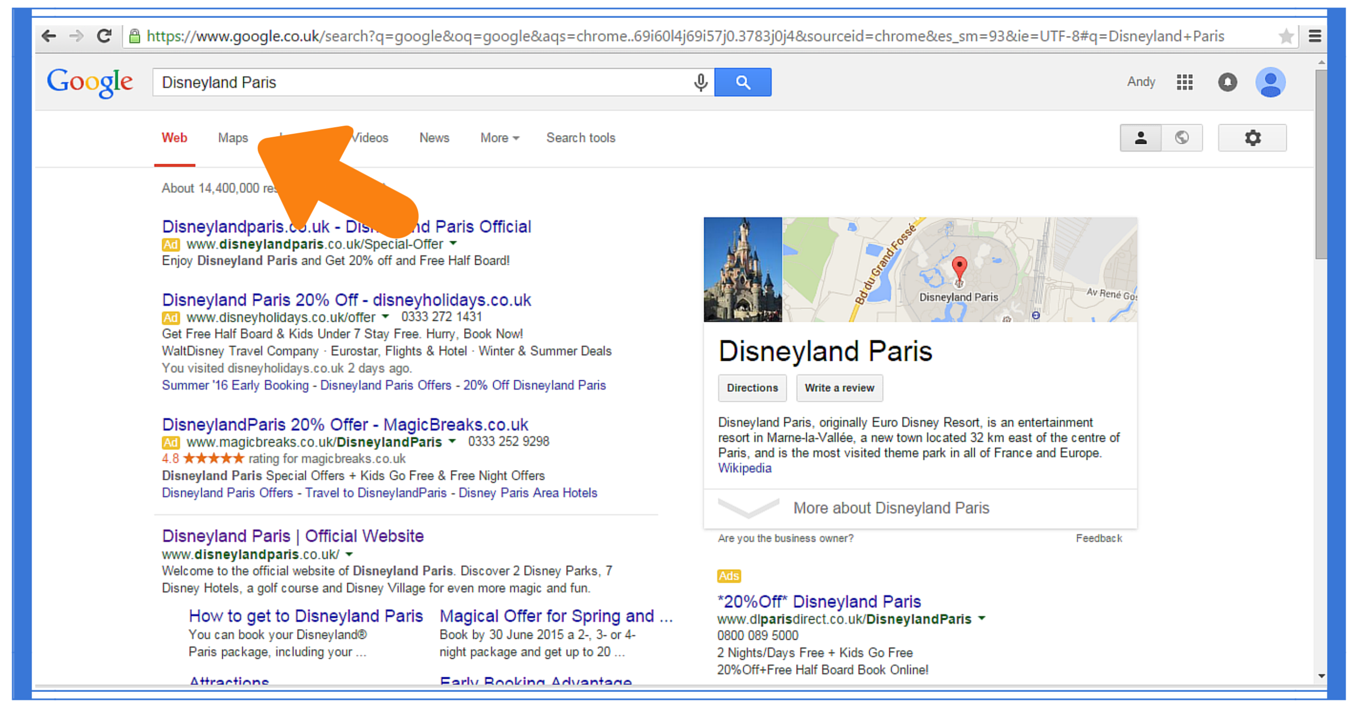Bookmark the page with the star icon
1350x720 pixels.
click(x=1286, y=36)
